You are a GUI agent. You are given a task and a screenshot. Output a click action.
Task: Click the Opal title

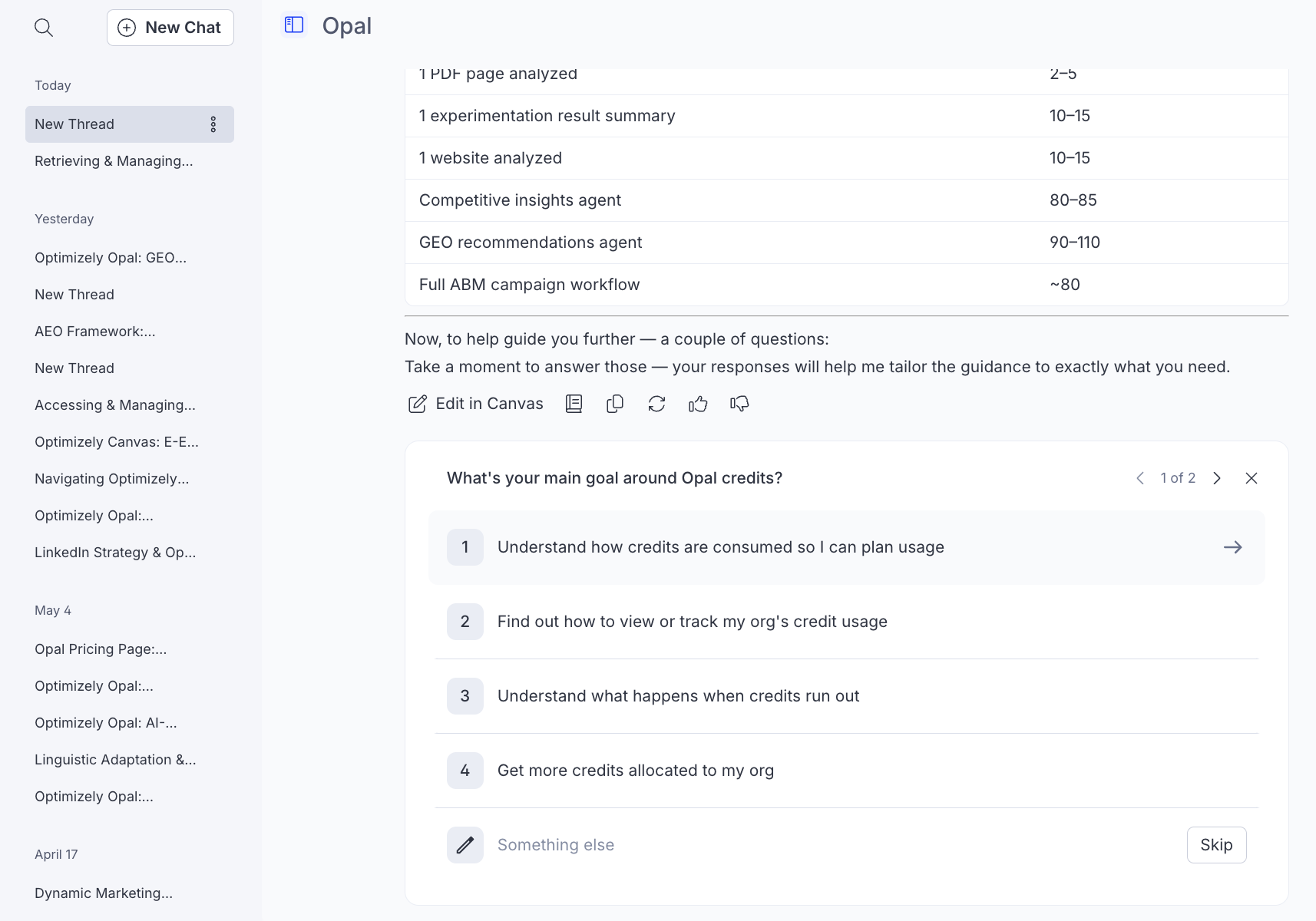(x=347, y=26)
